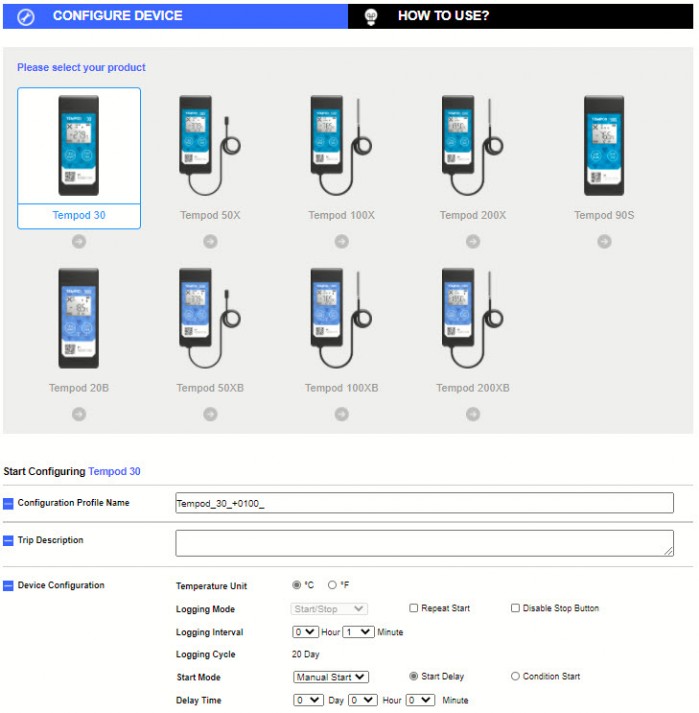This screenshot has width=699, height=713.
Task: Click the 'Temperature Unit' label
Action: pyautogui.click(x=211, y=586)
